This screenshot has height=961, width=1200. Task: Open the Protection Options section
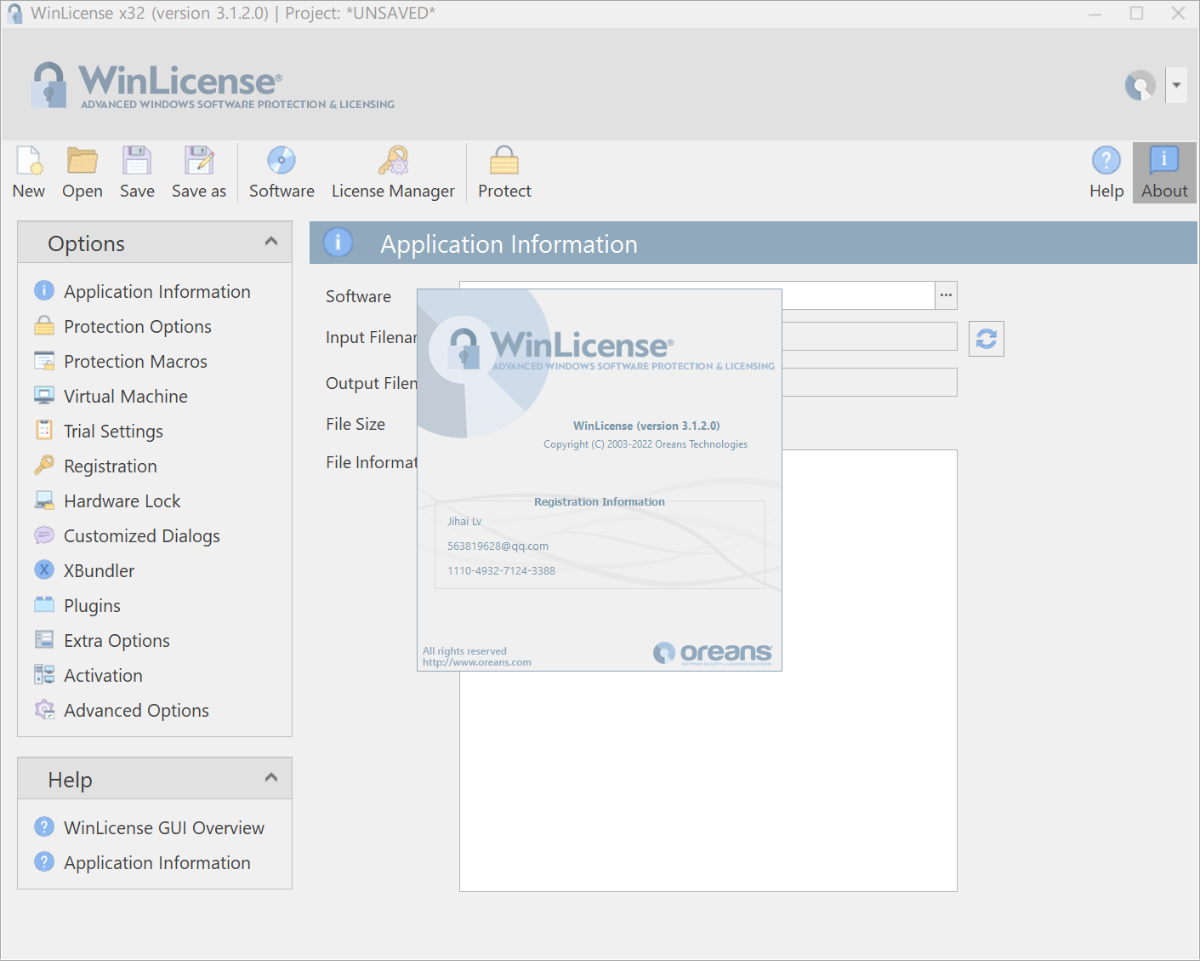(138, 327)
